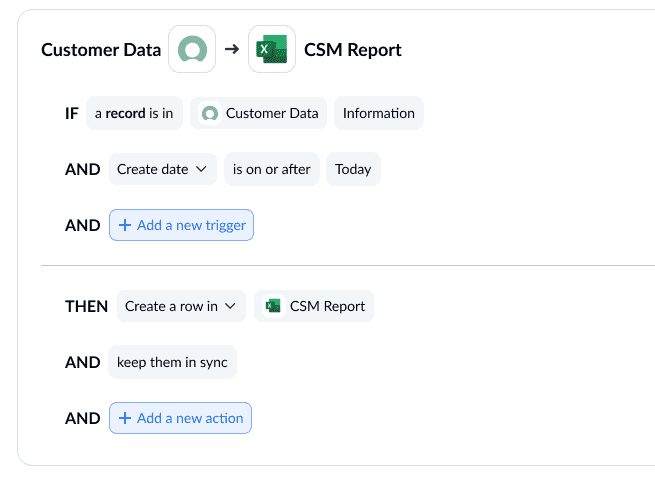Edit the Today date value
This screenshot has height=478, width=655.
click(x=353, y=170)
